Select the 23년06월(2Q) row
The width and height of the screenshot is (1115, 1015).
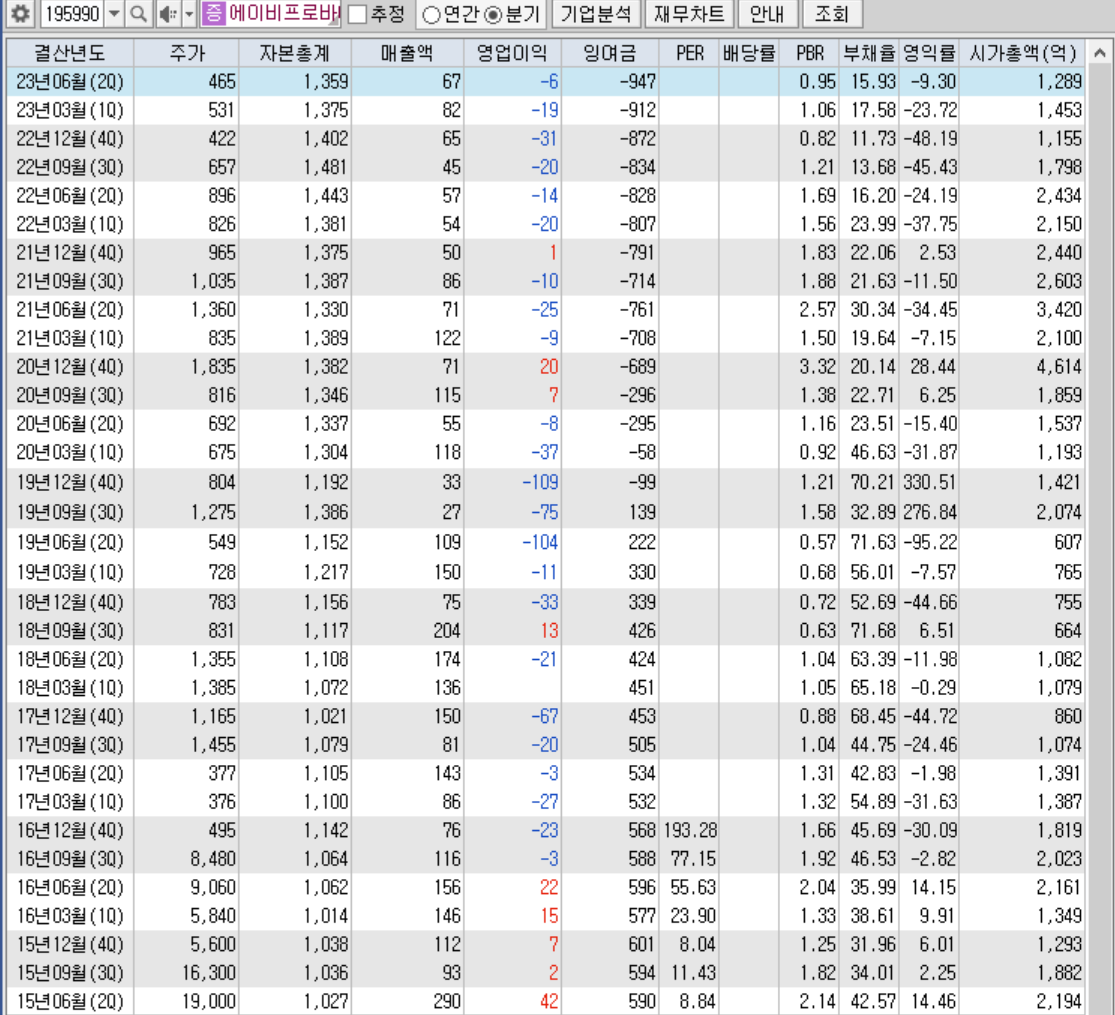[545, 82]
